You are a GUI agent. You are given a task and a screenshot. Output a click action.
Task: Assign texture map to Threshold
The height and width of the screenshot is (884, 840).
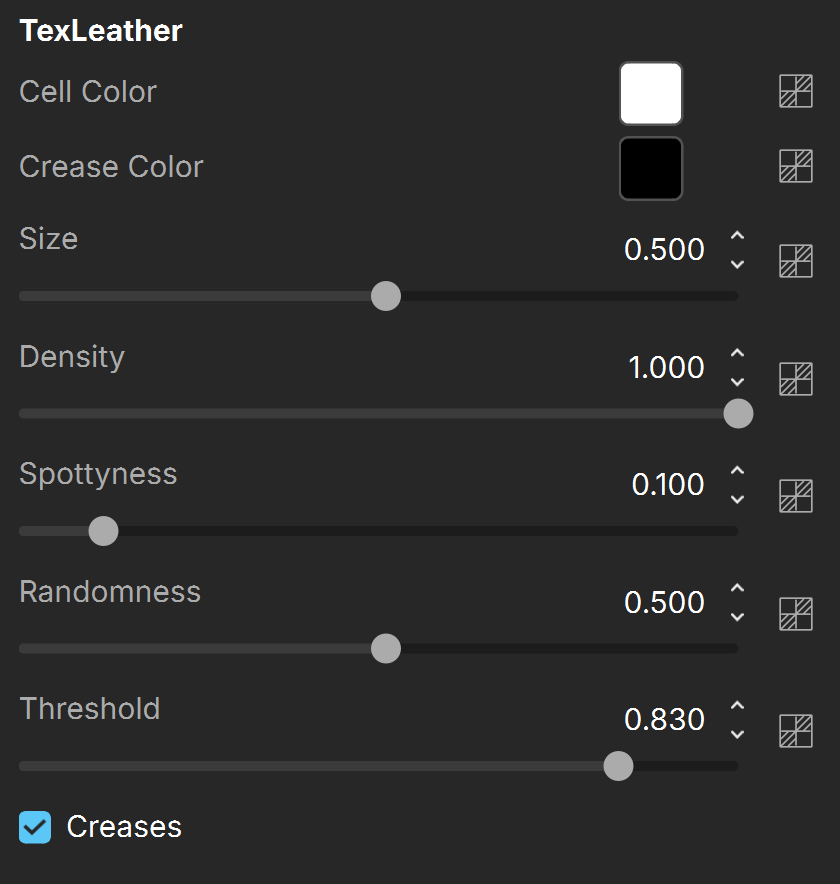click(795, 731)
